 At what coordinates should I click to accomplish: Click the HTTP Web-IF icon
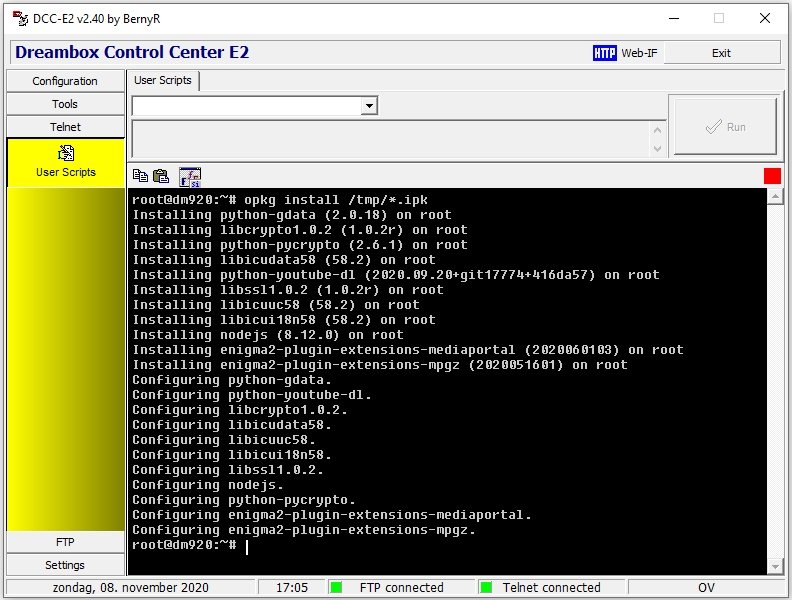coord(604,53)
